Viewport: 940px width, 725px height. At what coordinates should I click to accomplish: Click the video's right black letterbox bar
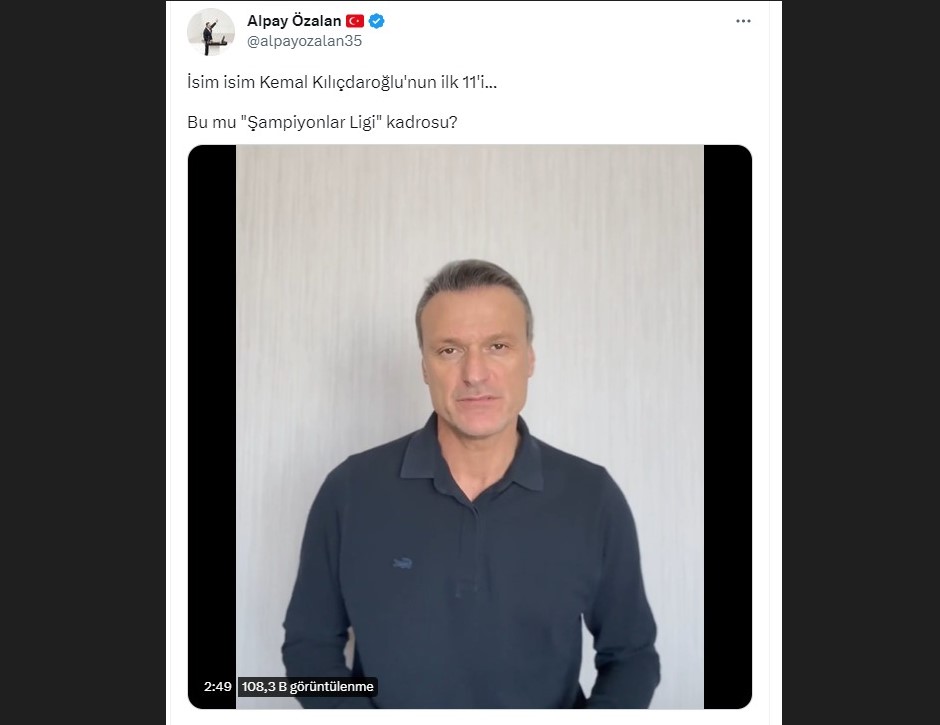coord(728,426)
